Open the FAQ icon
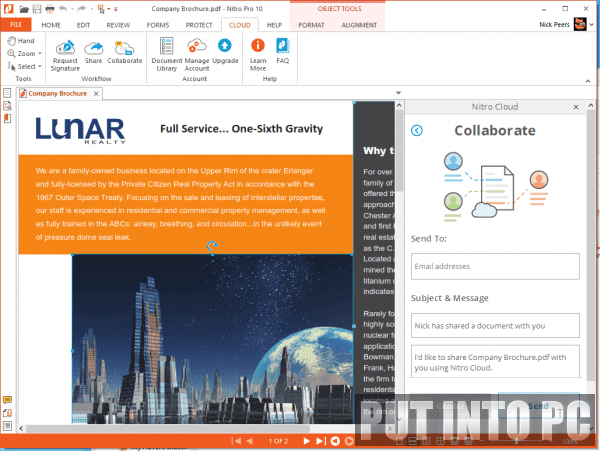The image size is (600, 451). (282, 51)
